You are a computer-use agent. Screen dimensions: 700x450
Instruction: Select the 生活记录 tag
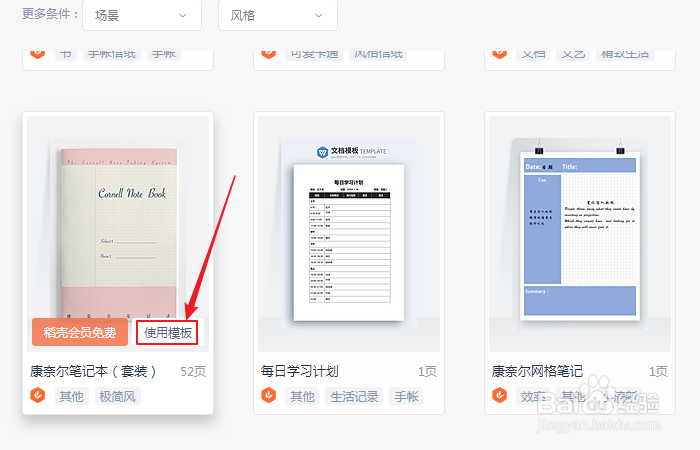pyautogui.click(x=354, y=396)
